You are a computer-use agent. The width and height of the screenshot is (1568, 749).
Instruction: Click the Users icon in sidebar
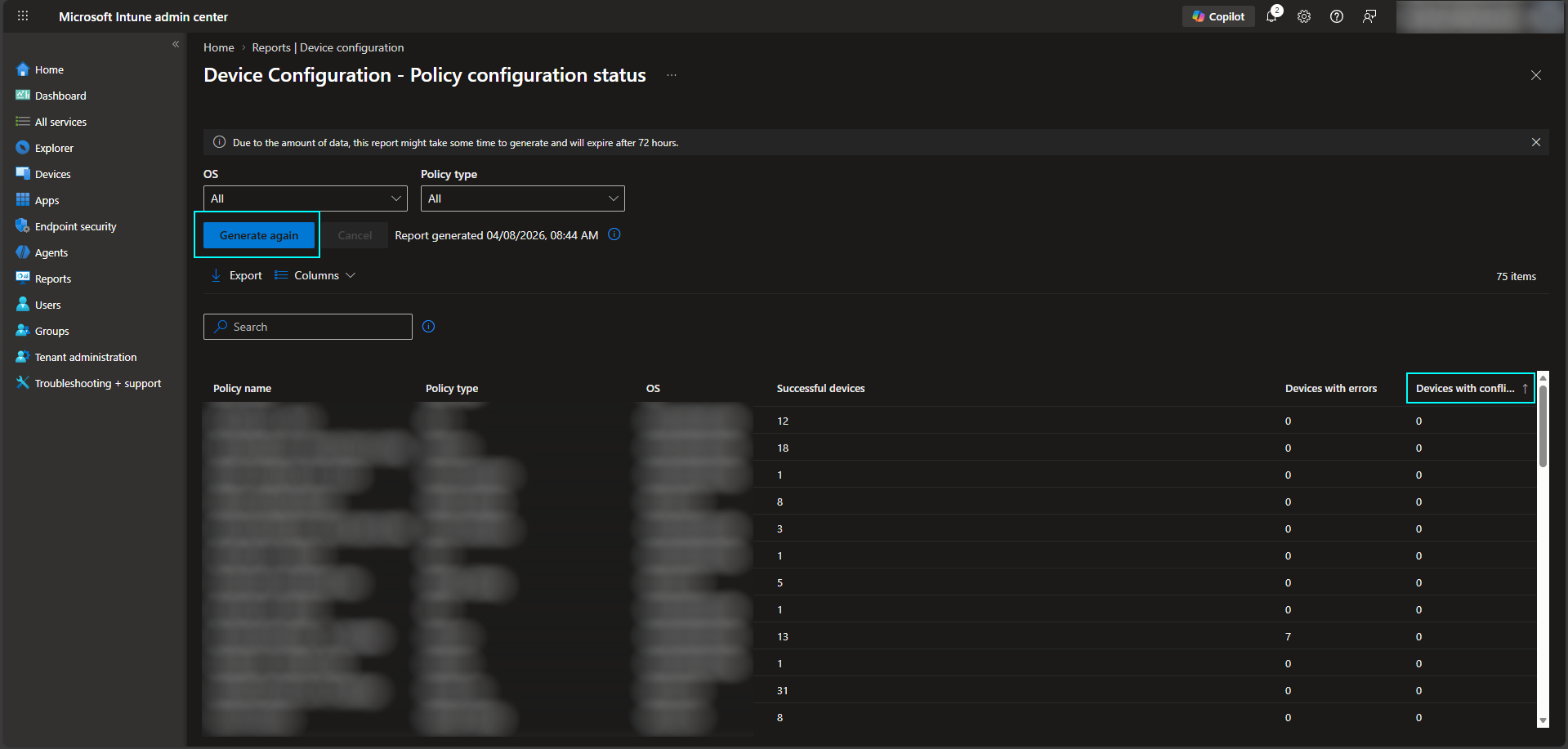coord(23,305)
